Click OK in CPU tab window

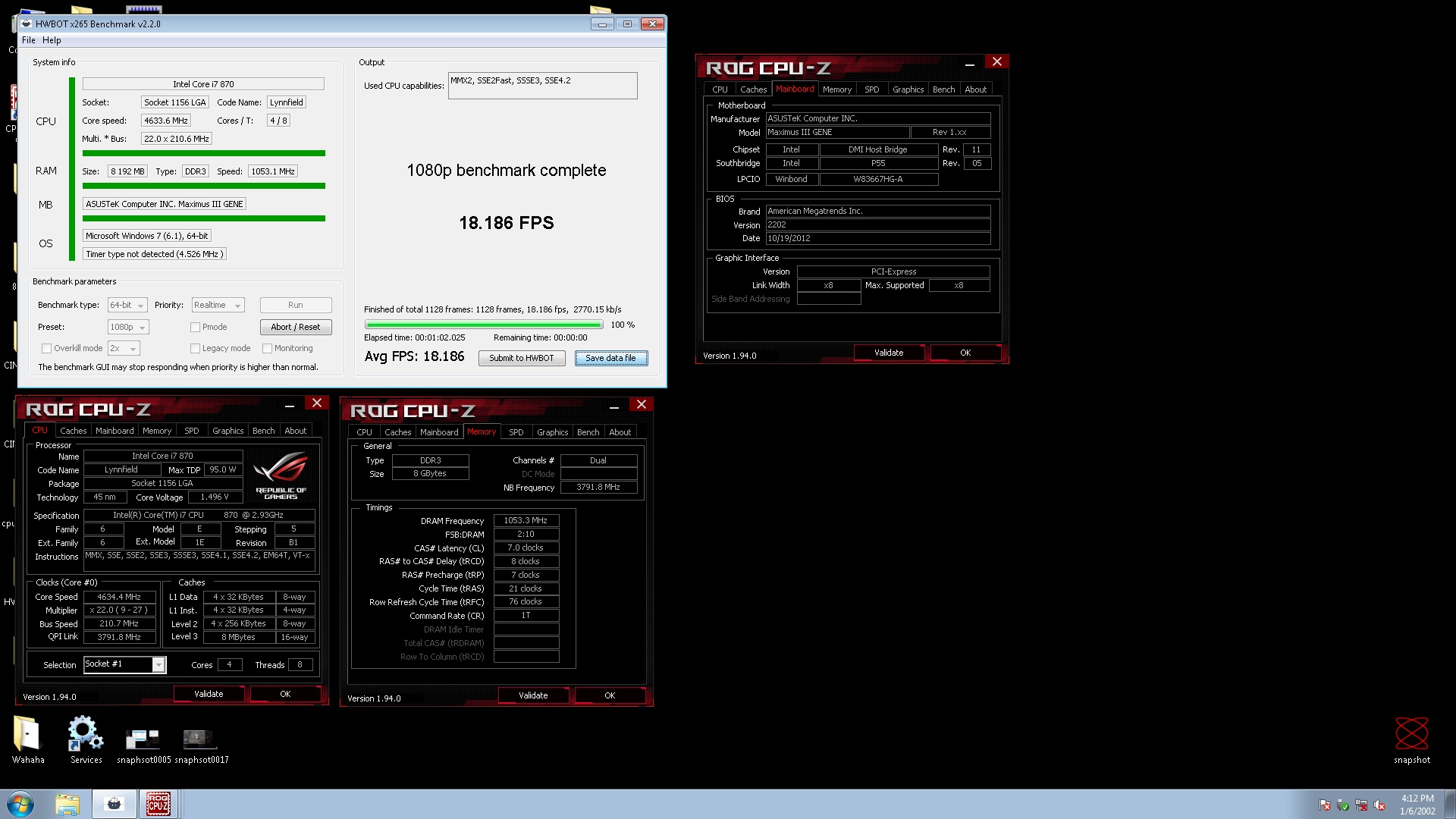[x=285, y=694]
